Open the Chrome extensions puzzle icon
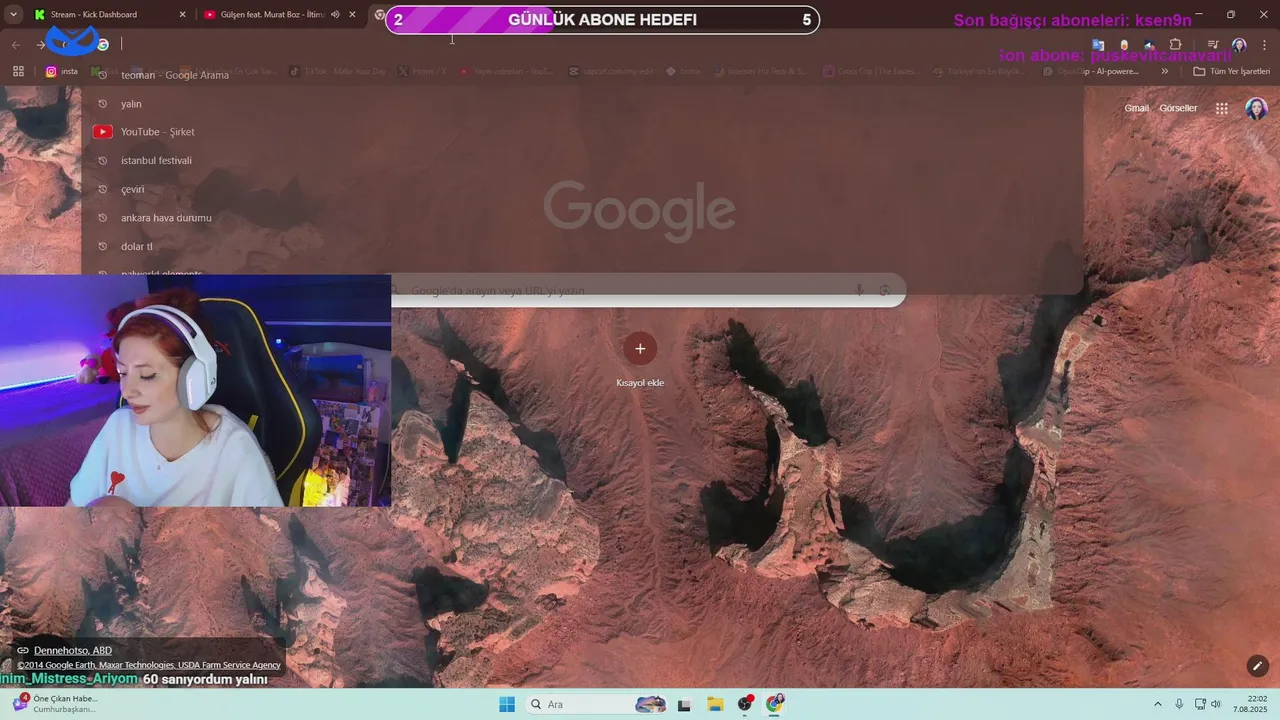Screen dimensions: 1280x720 click(1175, 45)
